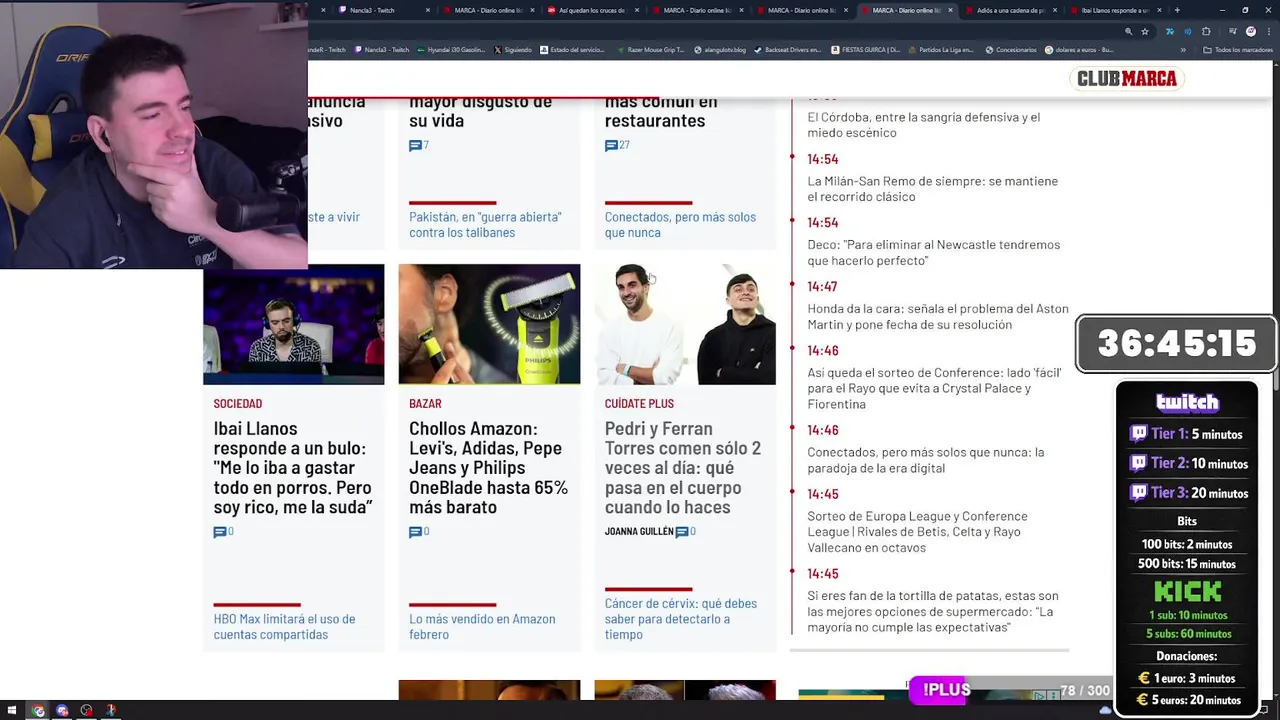The height and width of the screenshot is (720, 1280).
Task: Open the Pedri and Ferran Torres photo
Action: tap(685, 324)
